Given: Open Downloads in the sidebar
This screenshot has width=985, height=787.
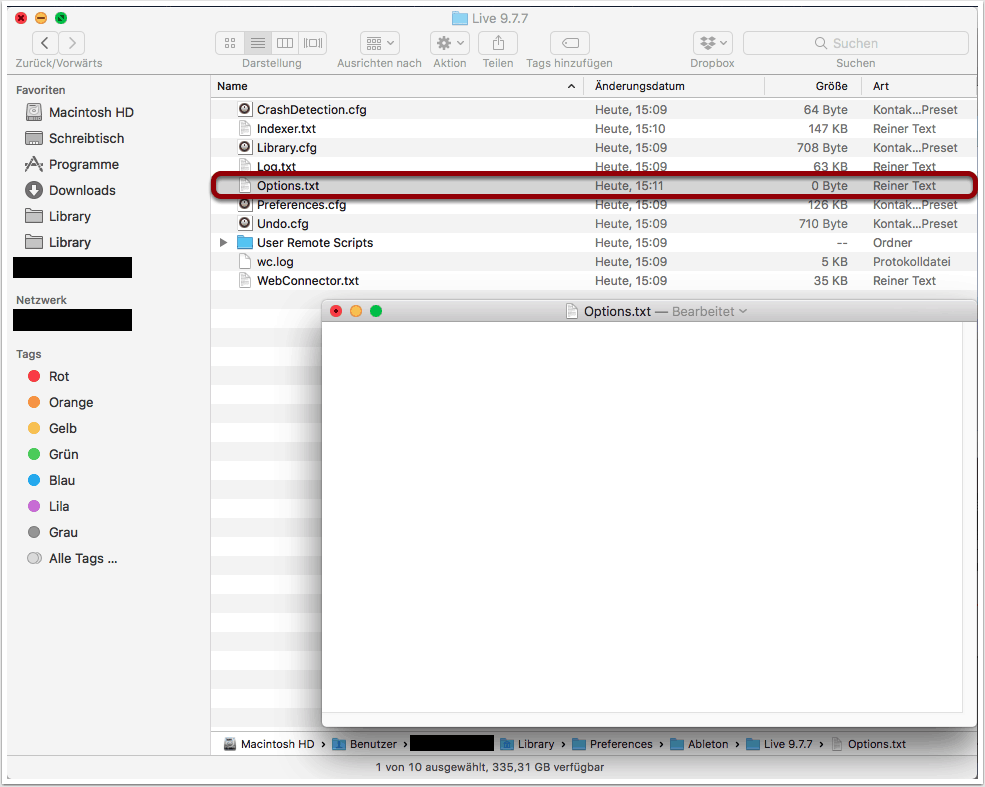Looking at the screenshot, I should coord(82,190).
